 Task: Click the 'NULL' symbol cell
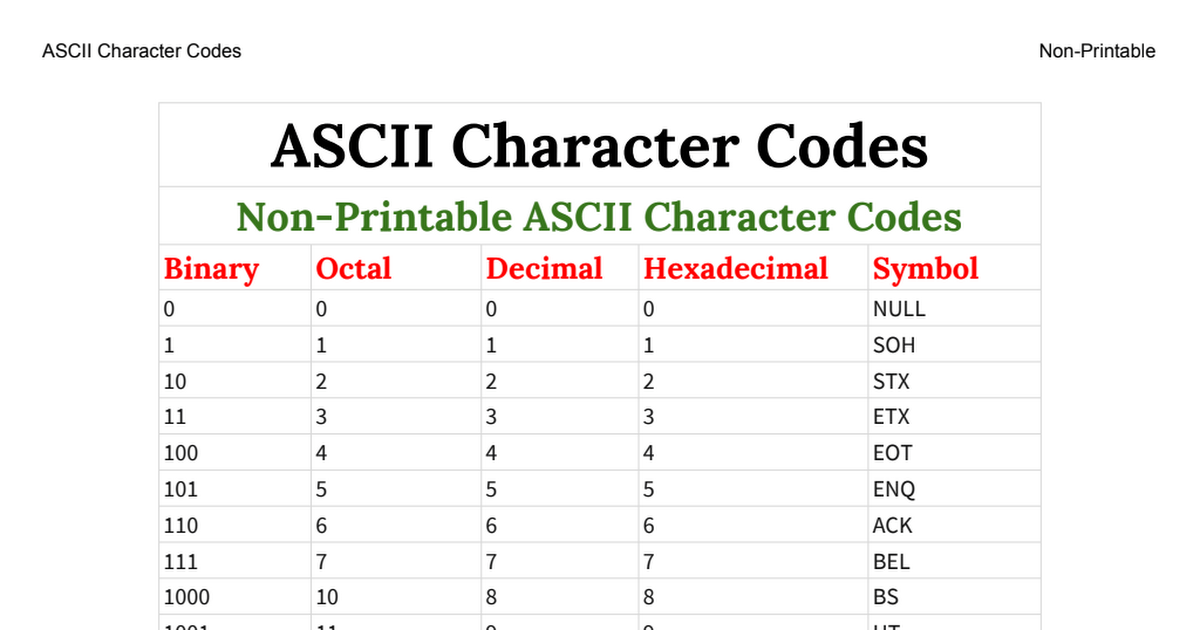pos(899,309)
